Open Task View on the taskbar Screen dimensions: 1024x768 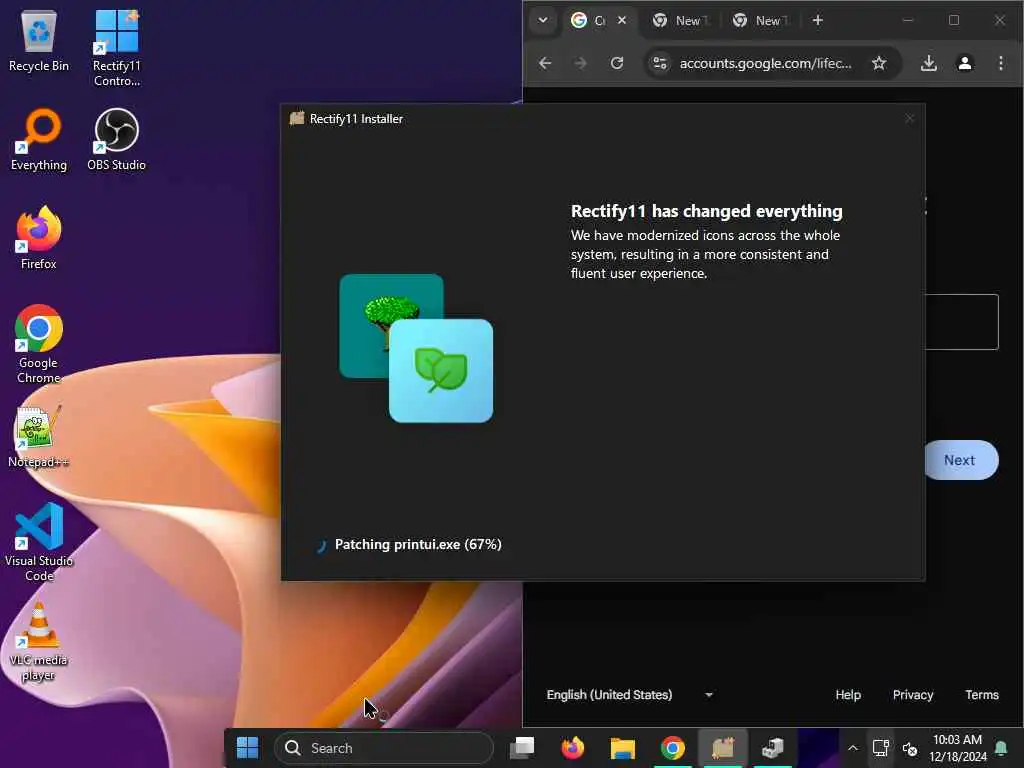click(522, 748)
